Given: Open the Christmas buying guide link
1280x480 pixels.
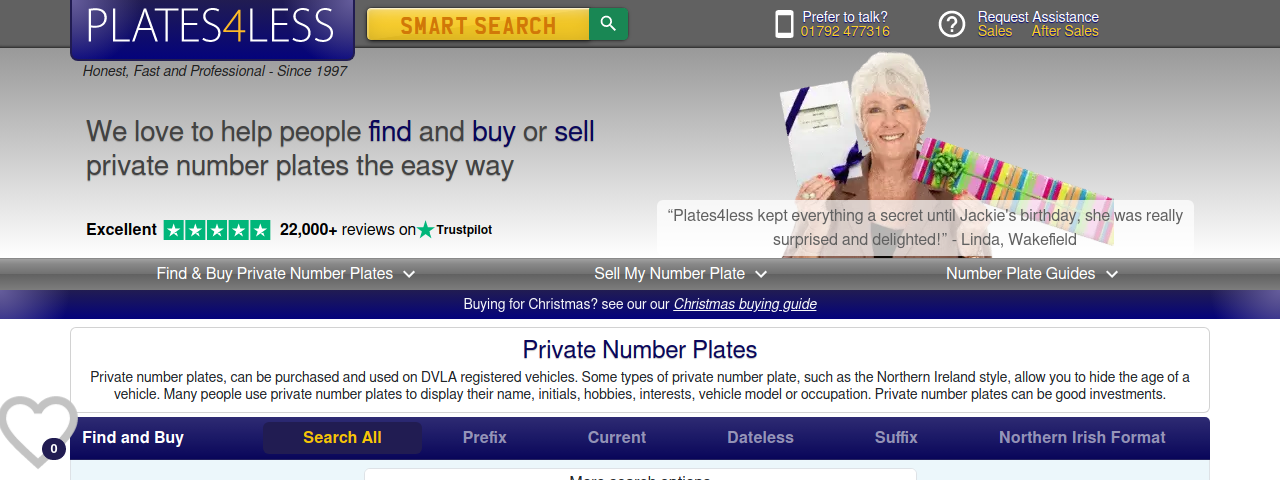Looking at the screenshot, I should (745, 304).
